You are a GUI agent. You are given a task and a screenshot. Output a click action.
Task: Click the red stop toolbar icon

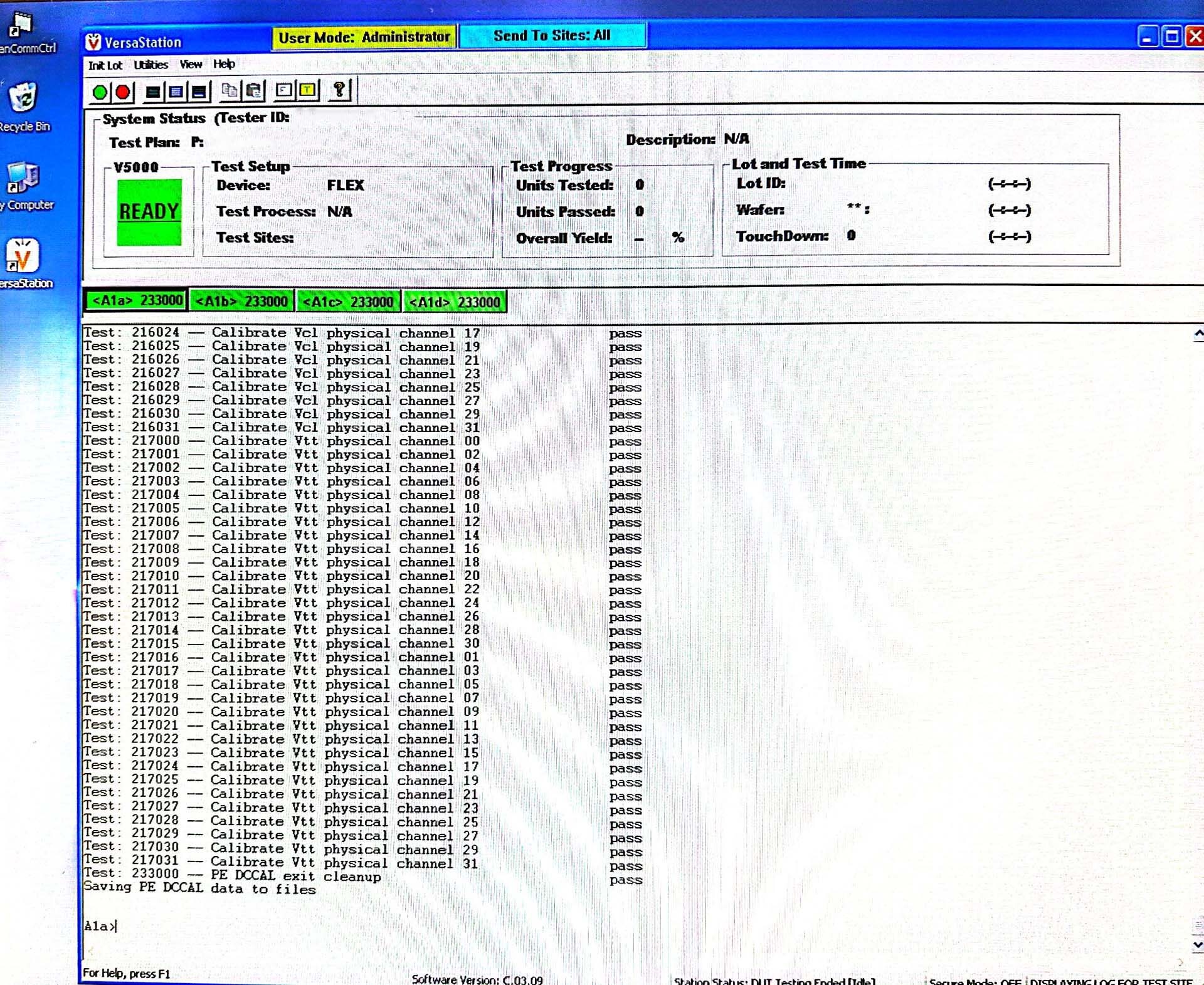click(123, 92)
